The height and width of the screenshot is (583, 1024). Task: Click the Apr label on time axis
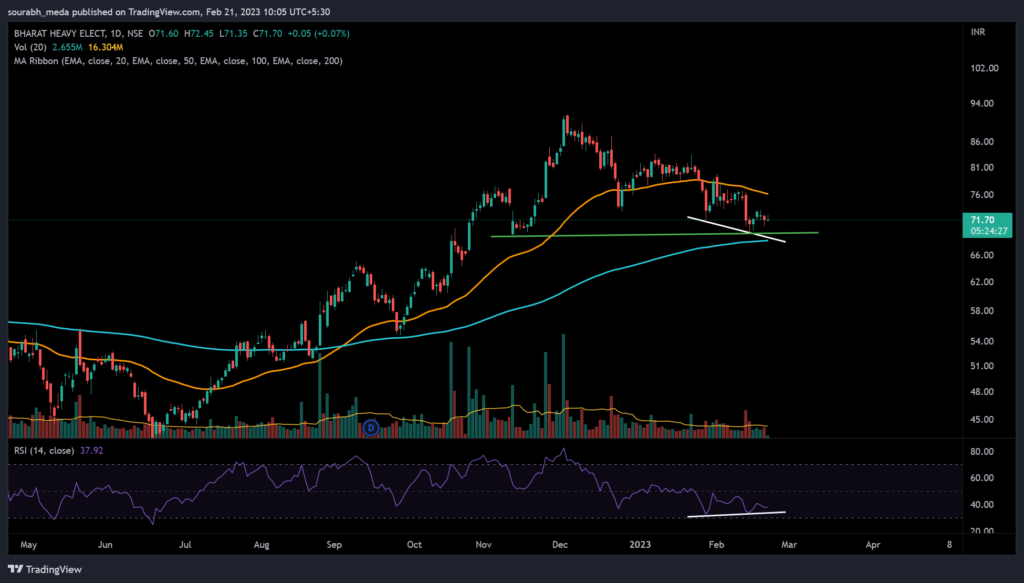[873, 544]
